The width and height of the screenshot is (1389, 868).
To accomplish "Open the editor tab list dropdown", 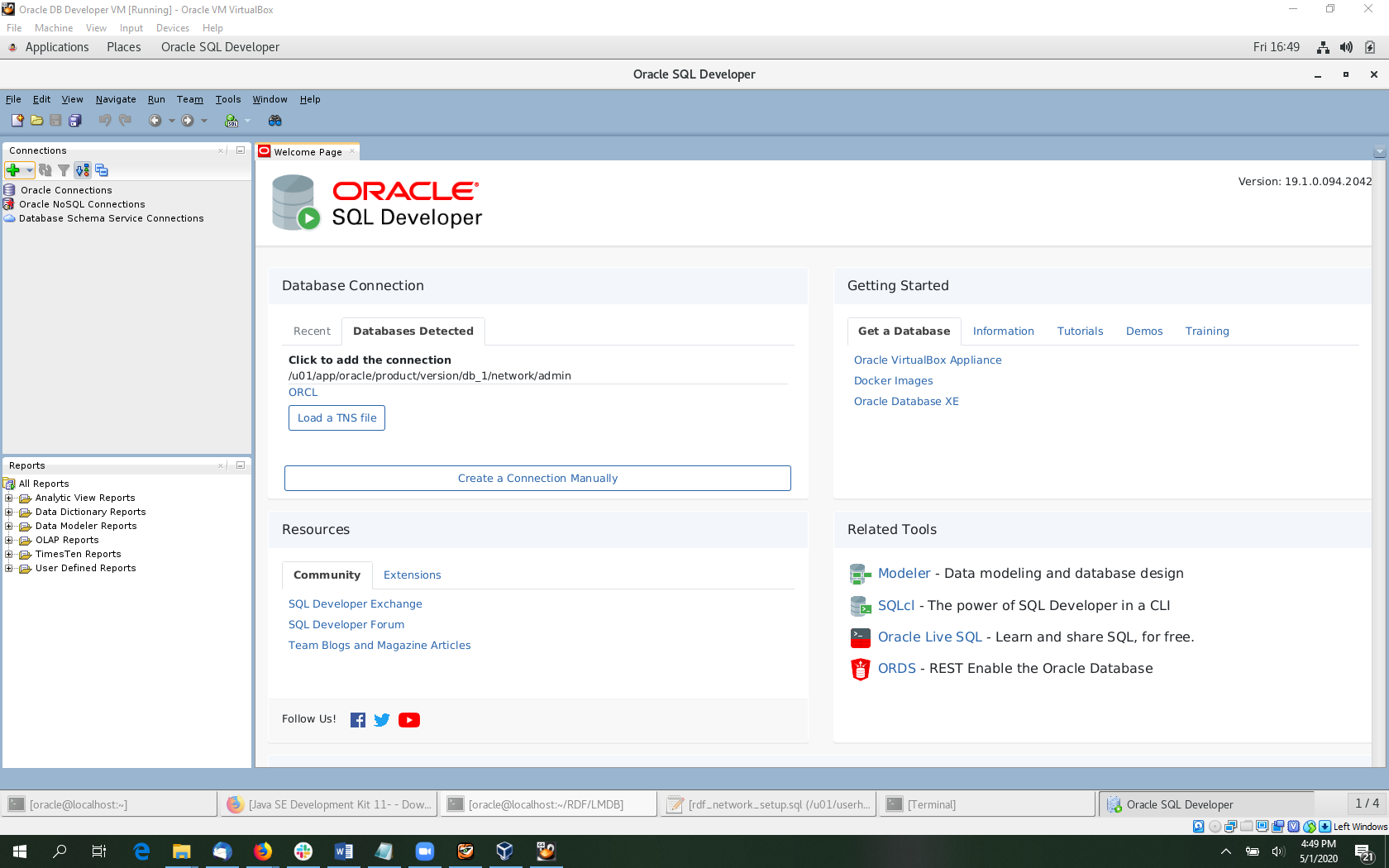I will pos(1380,151).
